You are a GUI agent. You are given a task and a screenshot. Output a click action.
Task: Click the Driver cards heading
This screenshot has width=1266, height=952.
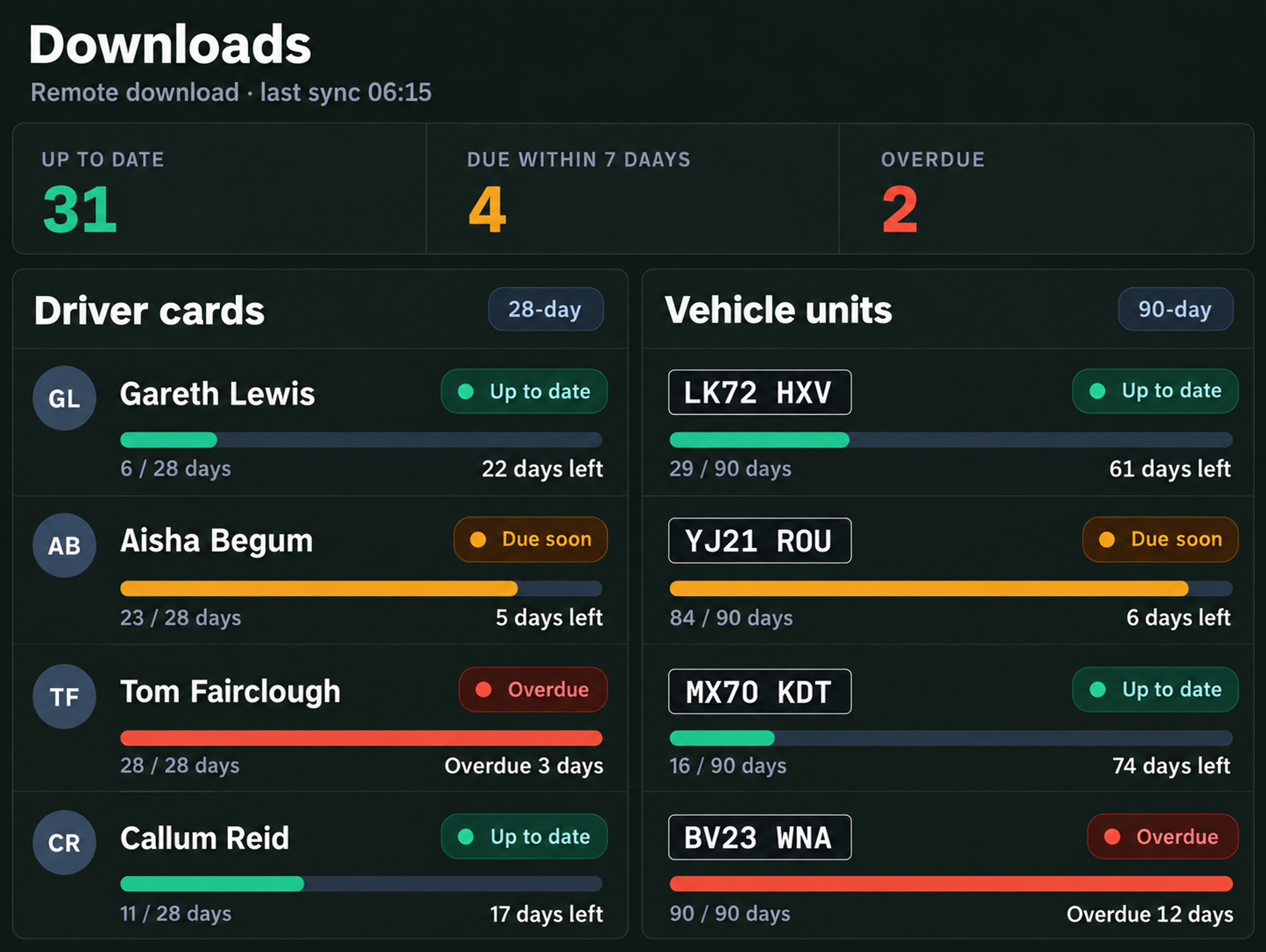149,311
